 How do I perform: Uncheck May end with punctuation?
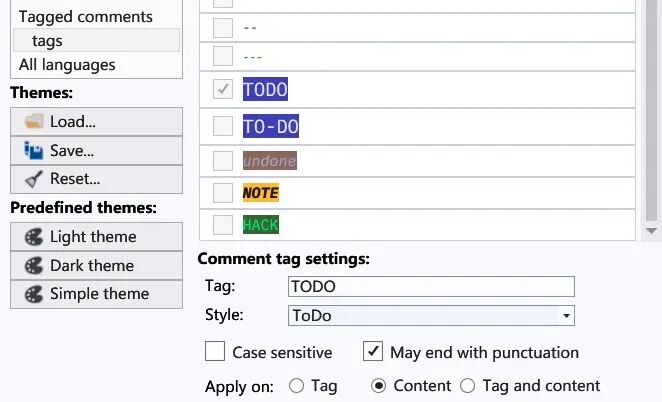point(373,351)
